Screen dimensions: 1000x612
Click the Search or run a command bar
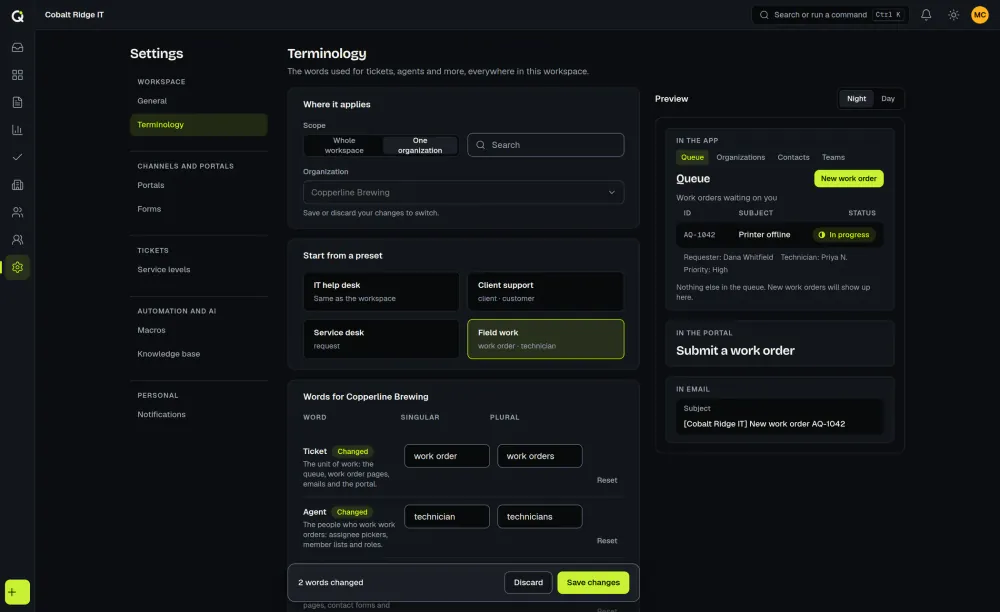[830, 15]
